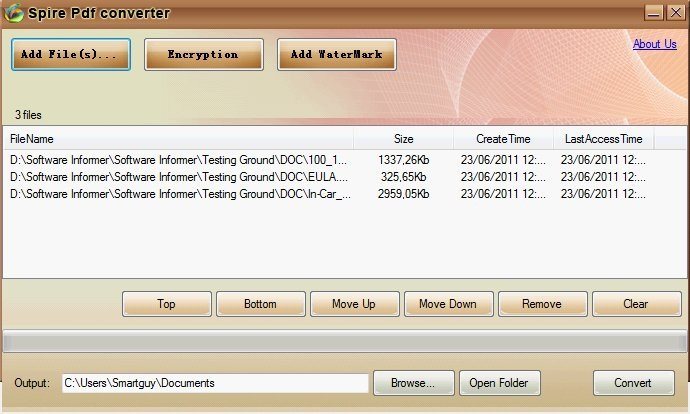Select the In-Car file row
Viewport: 690px width, 414px height.
click(x=180, y=194)
